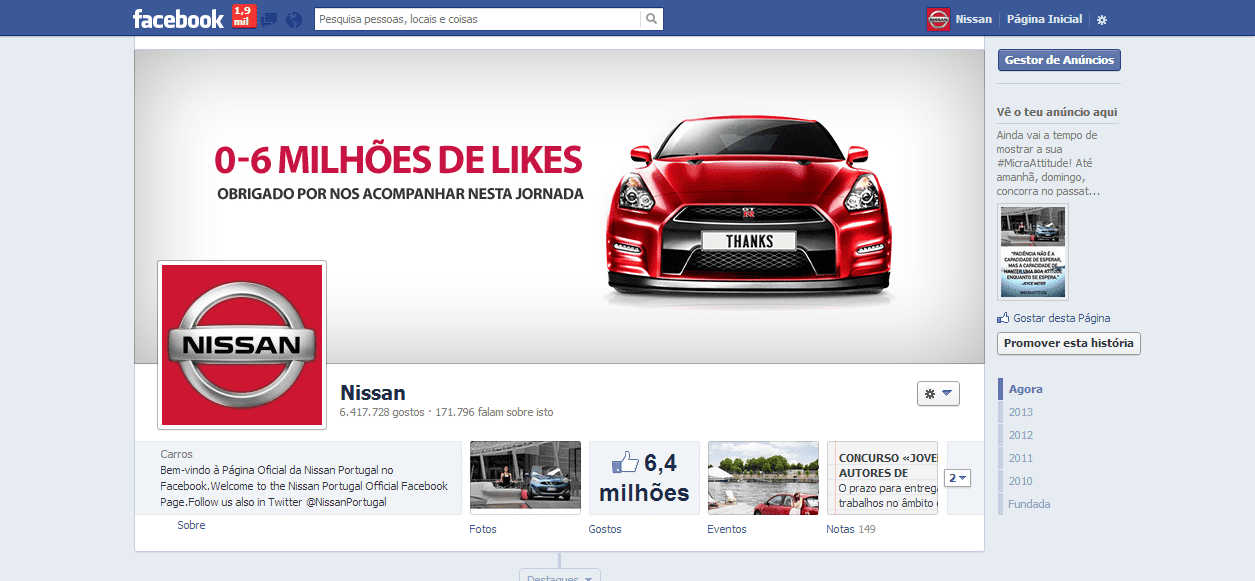Click the 'Fotos' label
Screen dimensions: 1255x581
[483, 529]
